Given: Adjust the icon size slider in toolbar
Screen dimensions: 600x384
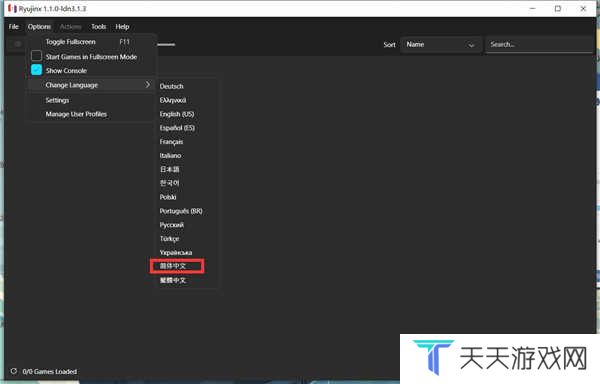Looking at the screenshot, I should [x=166, y=44].
